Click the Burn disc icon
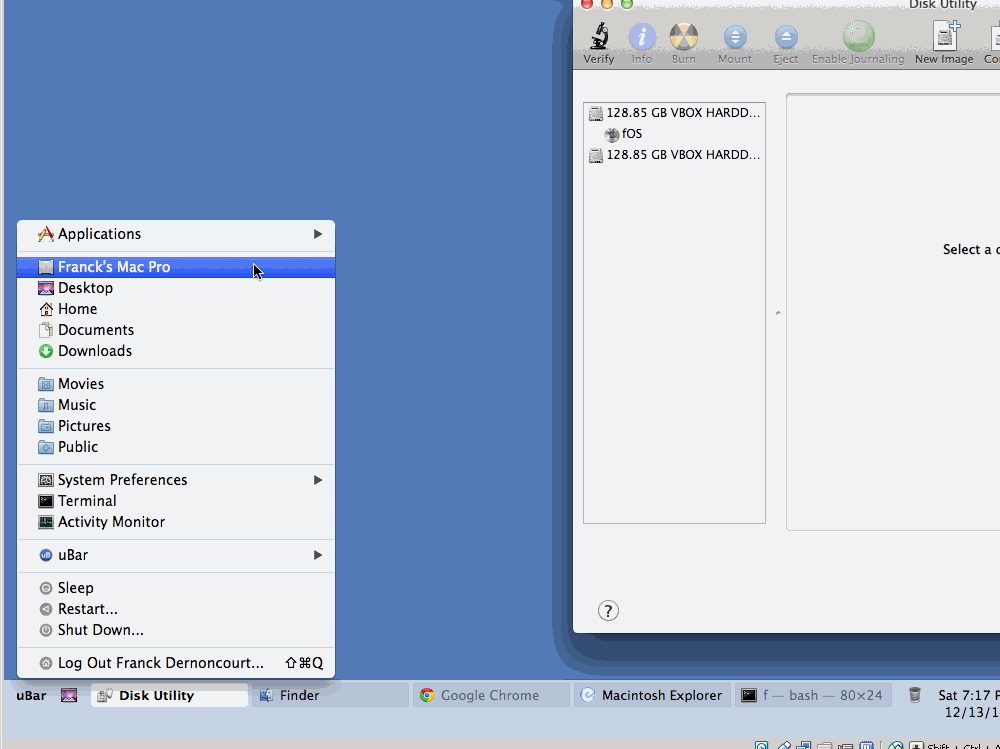 tap(684, 36)
